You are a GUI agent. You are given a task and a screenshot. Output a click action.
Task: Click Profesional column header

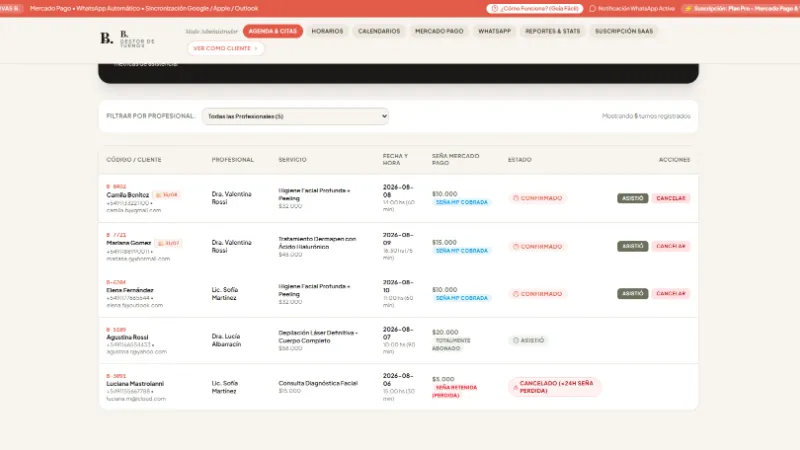coord(233,160)
